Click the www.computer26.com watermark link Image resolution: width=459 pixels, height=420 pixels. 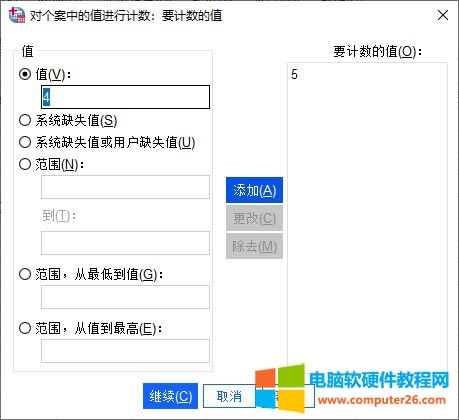point(382,399)
